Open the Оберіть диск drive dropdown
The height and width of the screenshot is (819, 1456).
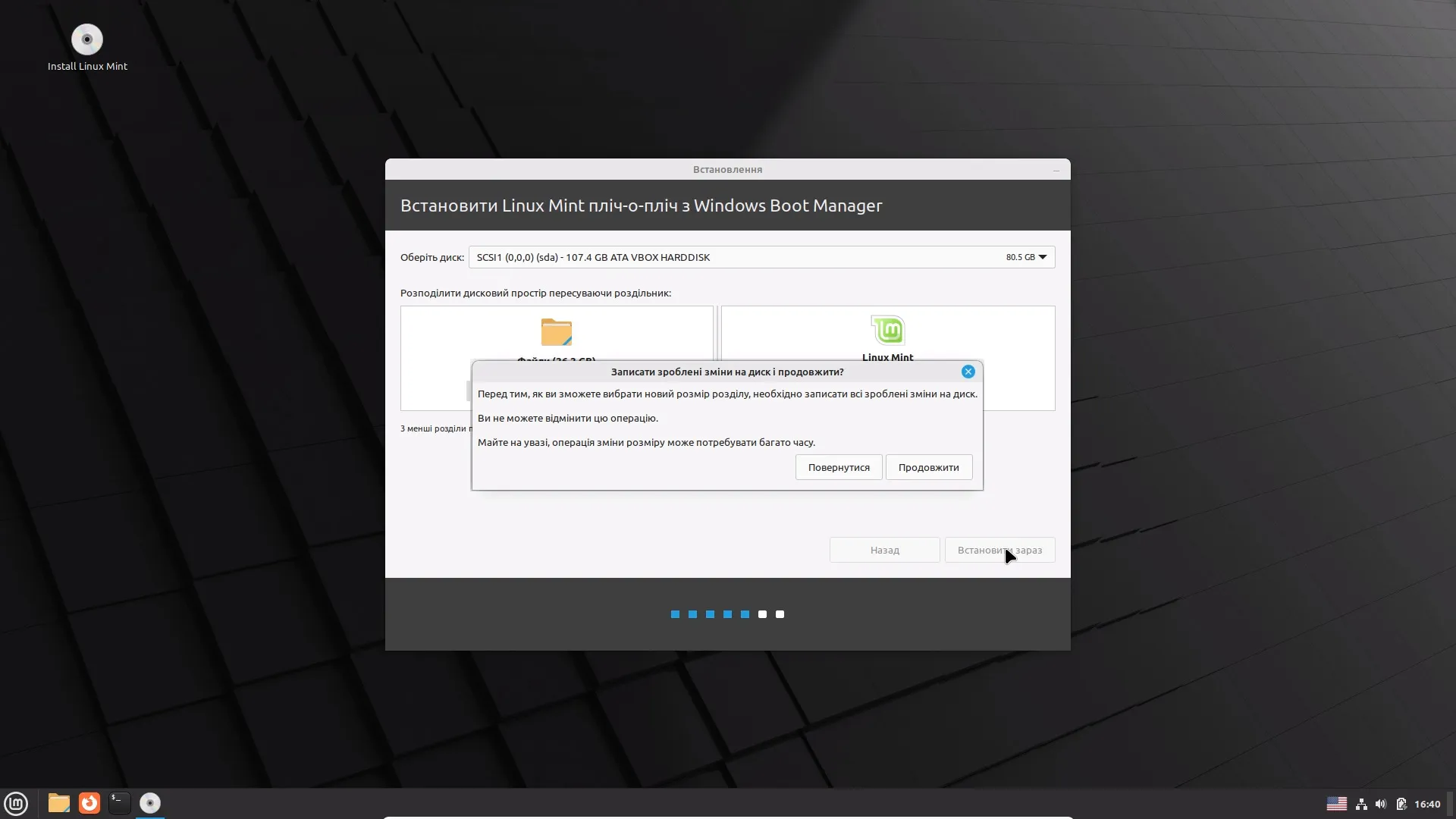(x=761, y=257)
